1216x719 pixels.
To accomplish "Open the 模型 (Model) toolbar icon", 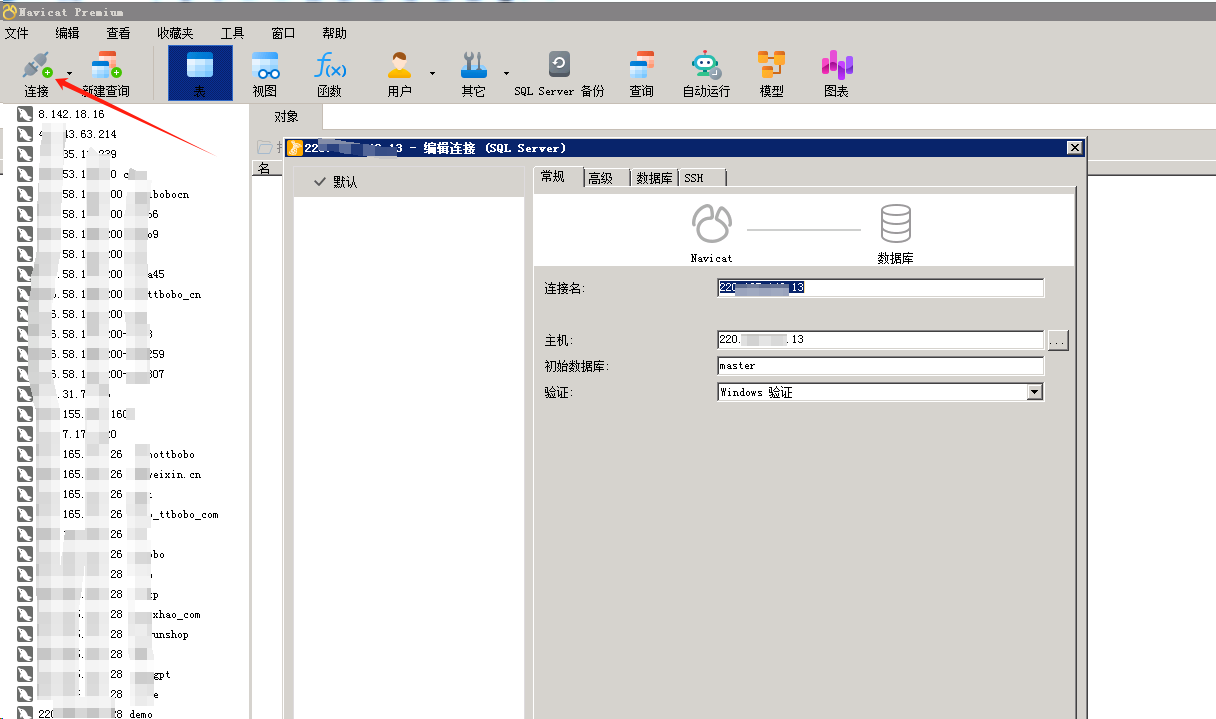I will [771, 66].
